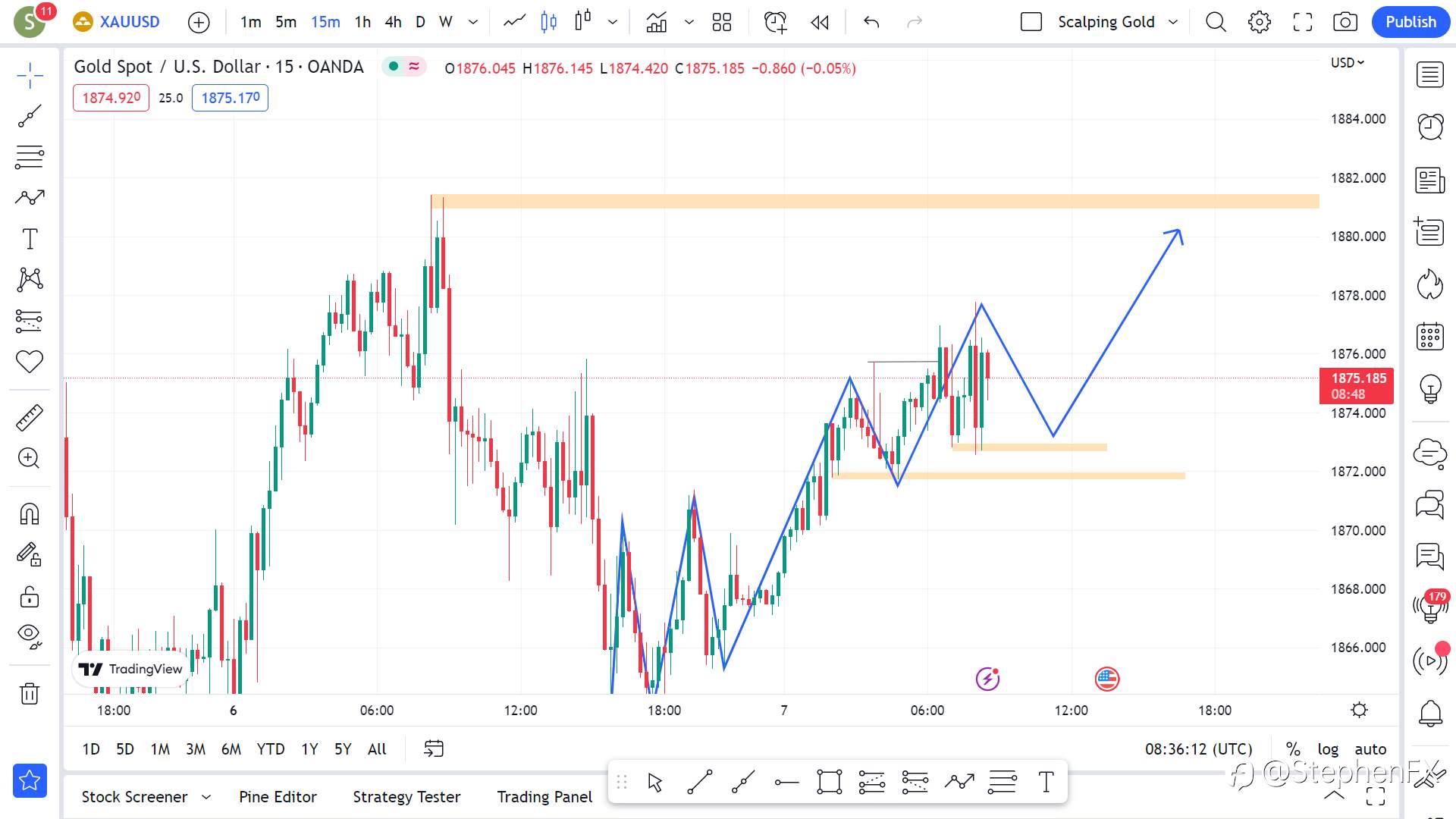Select the Fibonacci retracement tool in left sidebar
The height and width of the screenshot is (819, 1456).
coord(30,157)
